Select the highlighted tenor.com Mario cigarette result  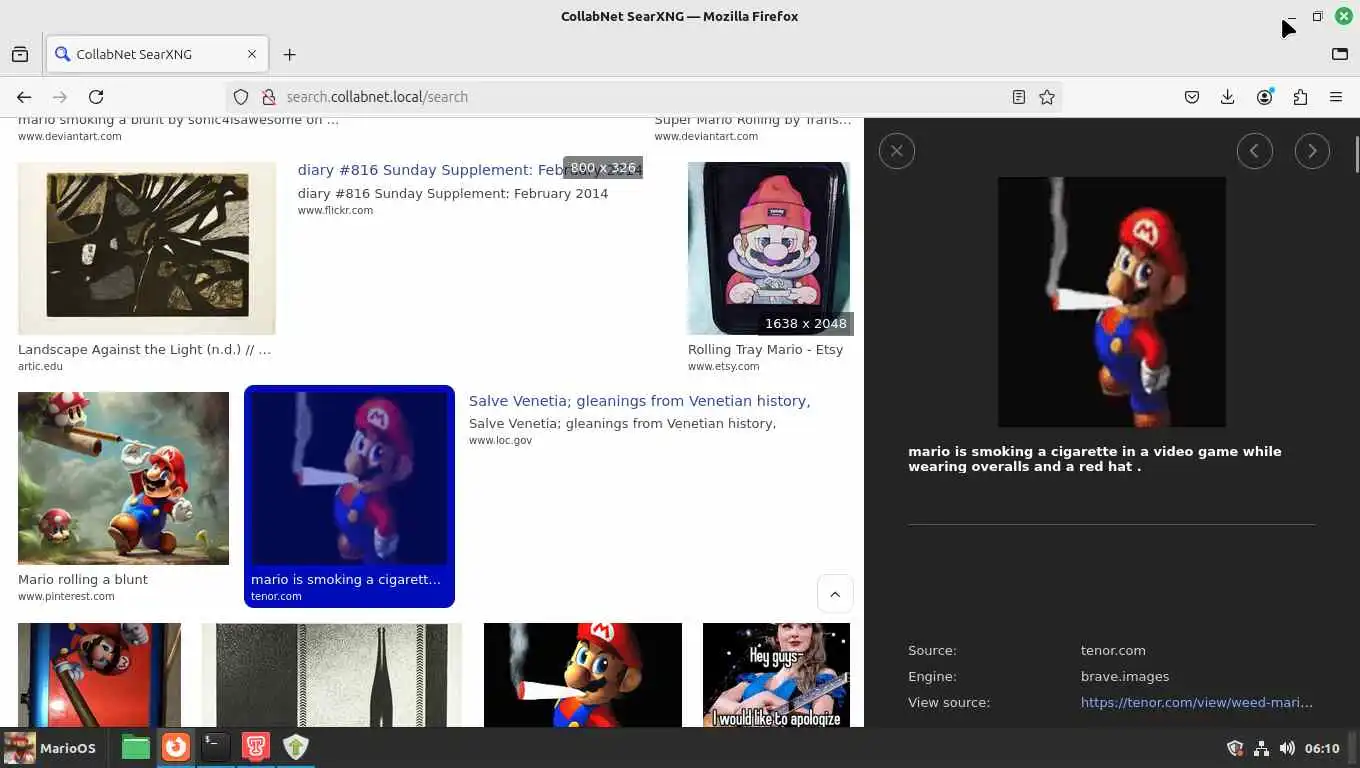[x=349, y=496]
